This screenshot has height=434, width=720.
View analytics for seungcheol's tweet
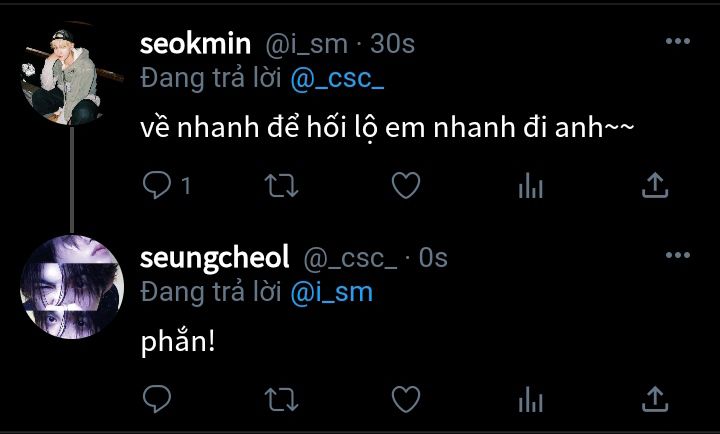click(530, 400)
